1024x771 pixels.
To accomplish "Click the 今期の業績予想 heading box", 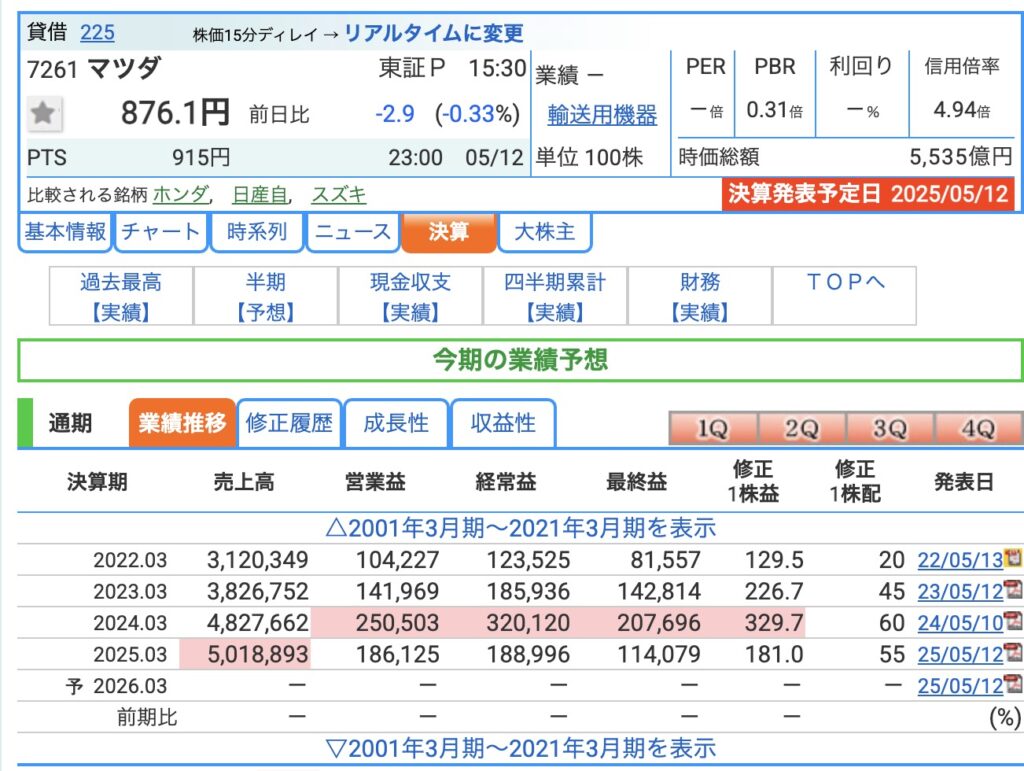I will (x=520, y=360).
